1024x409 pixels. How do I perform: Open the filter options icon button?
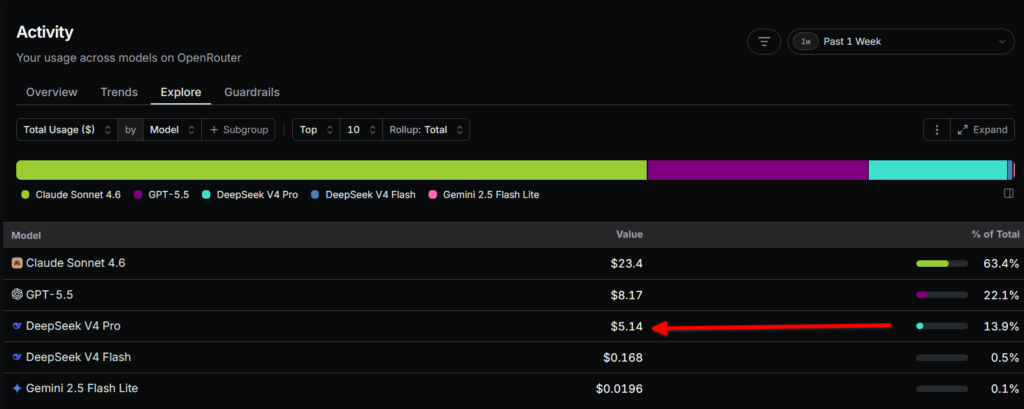point(764,42)
